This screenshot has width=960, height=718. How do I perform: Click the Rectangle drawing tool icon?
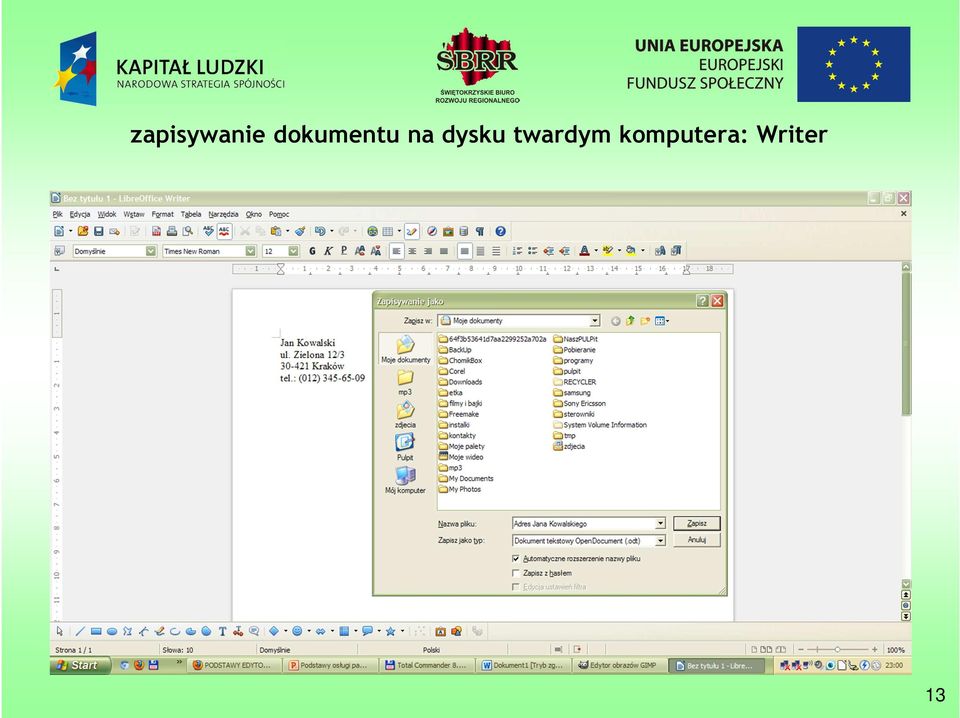point(96,631)
